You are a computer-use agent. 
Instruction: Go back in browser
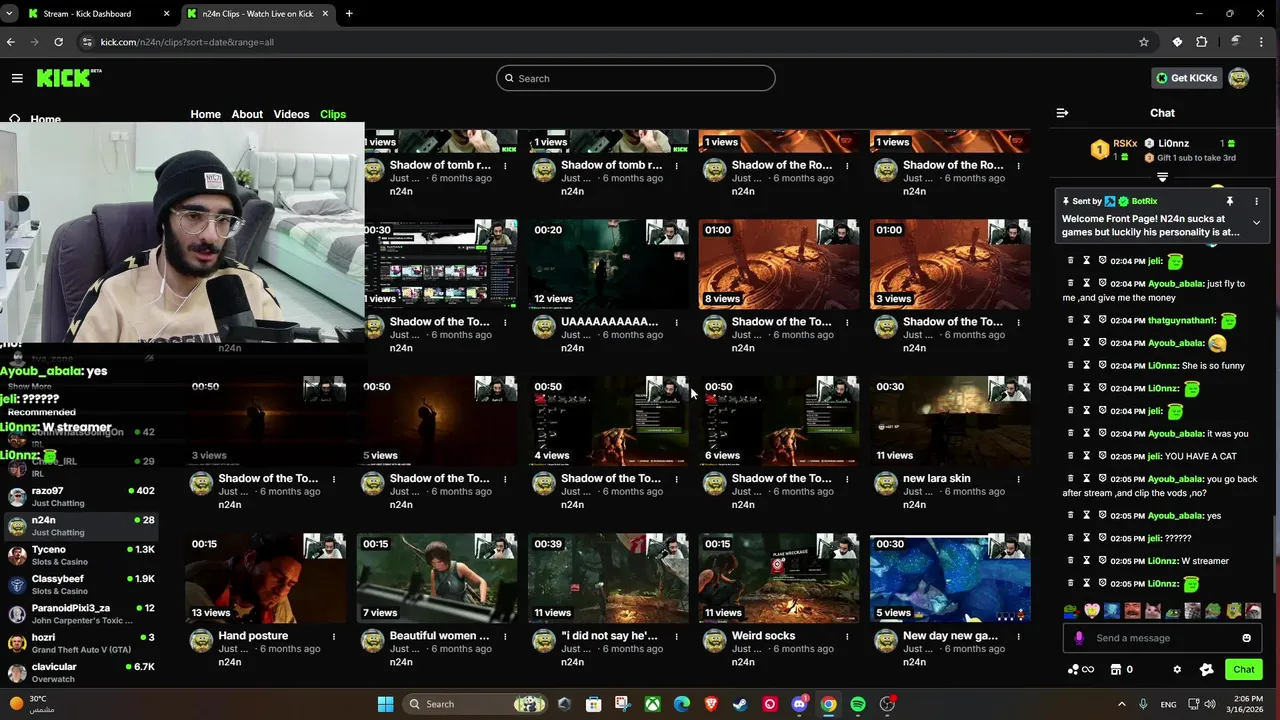click(x=11, y=42)
